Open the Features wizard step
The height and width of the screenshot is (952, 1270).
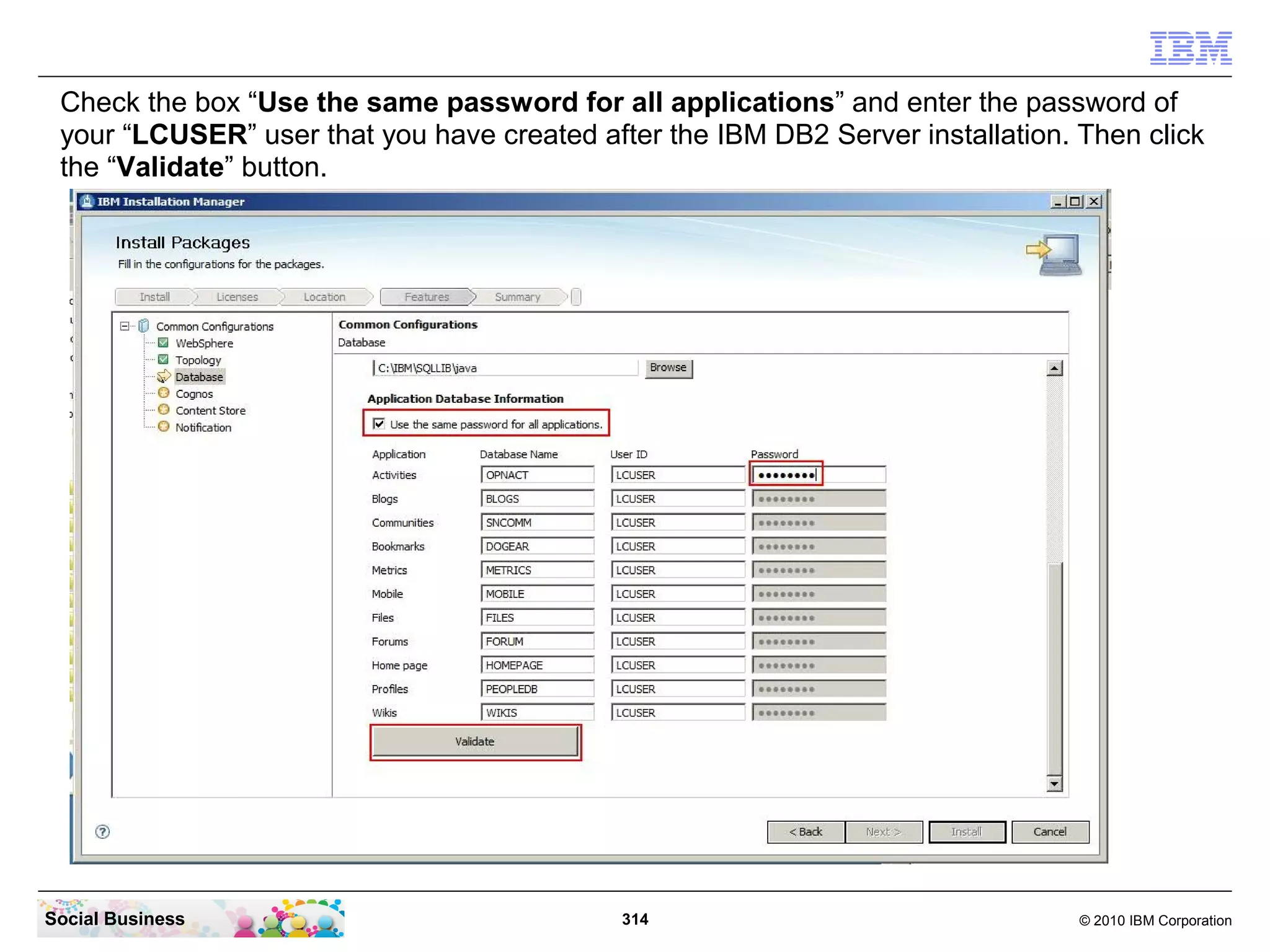pyautogui.click(x=427, y=297)
